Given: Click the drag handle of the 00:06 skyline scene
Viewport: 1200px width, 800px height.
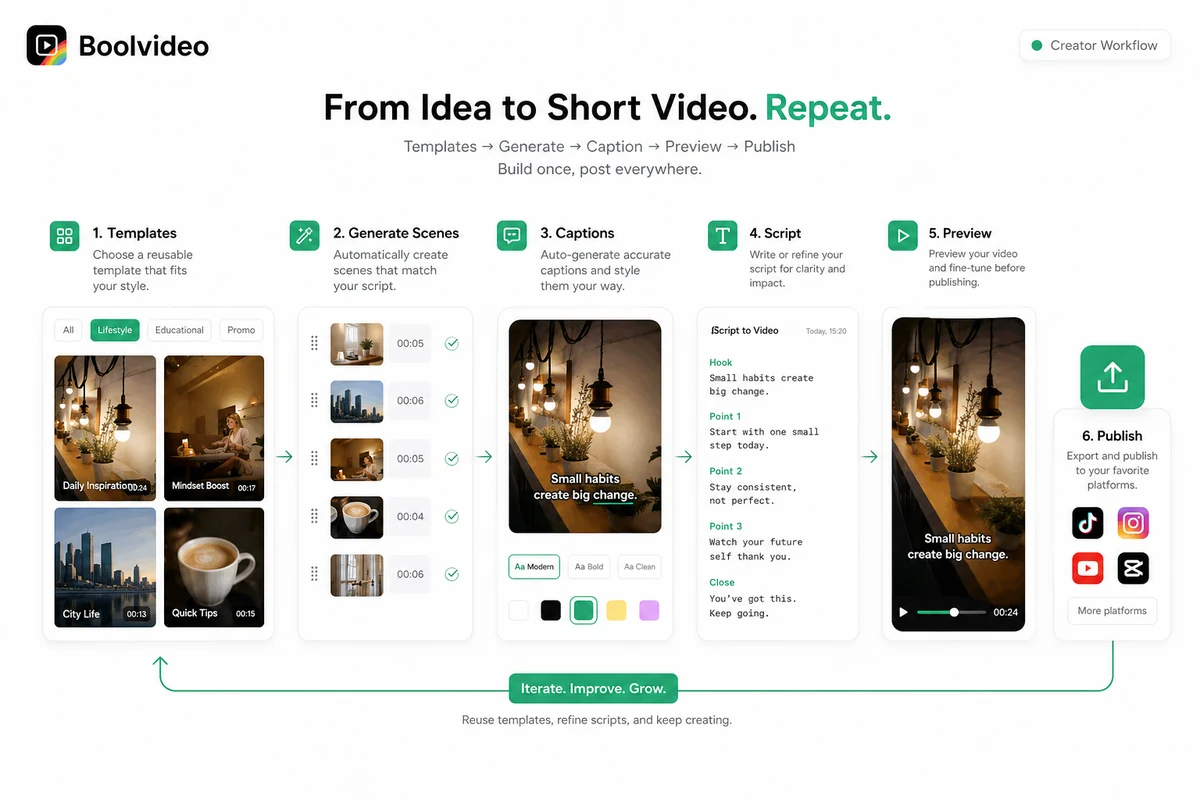Looking at the screenshot, I should tap(314, 401).
